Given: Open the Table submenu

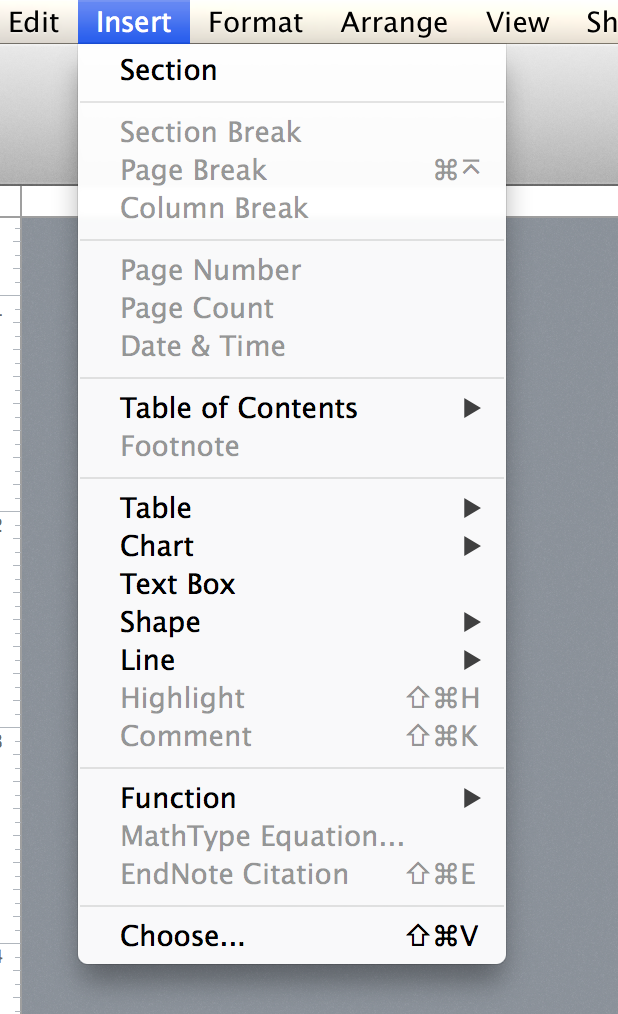Looking at the screenshot, I should click(x=156, y=508).
